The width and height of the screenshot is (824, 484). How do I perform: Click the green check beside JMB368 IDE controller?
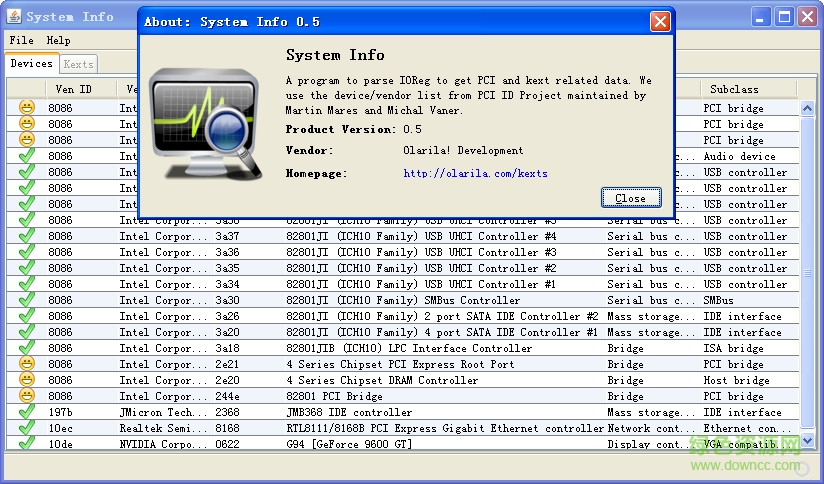[26, 411]
